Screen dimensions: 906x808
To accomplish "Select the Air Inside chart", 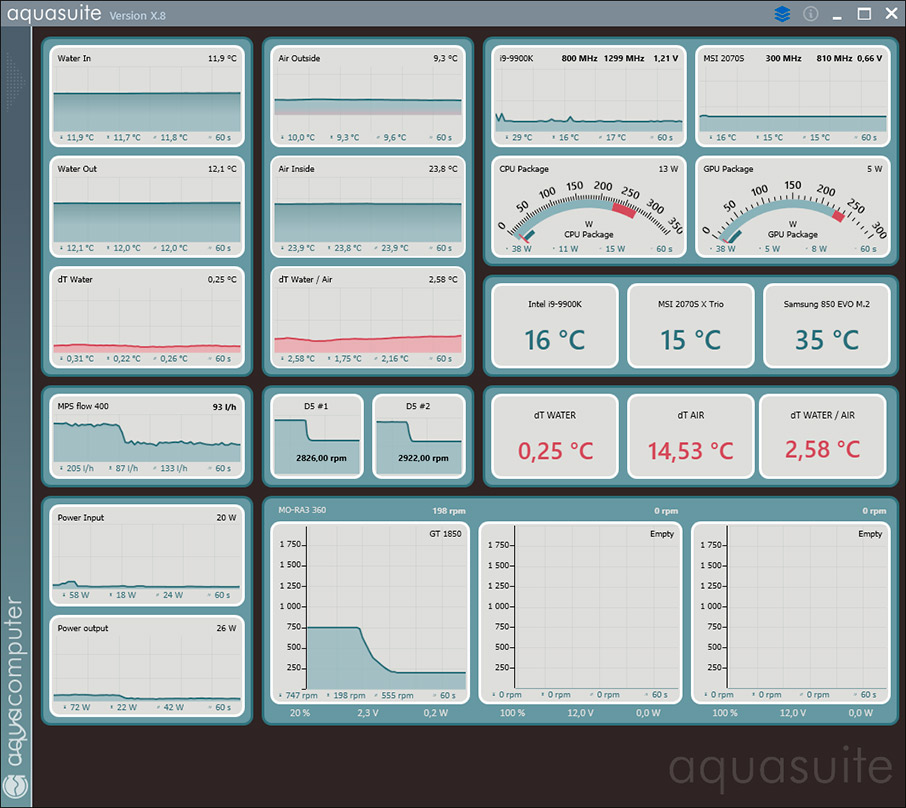I will tap(368, 207).
